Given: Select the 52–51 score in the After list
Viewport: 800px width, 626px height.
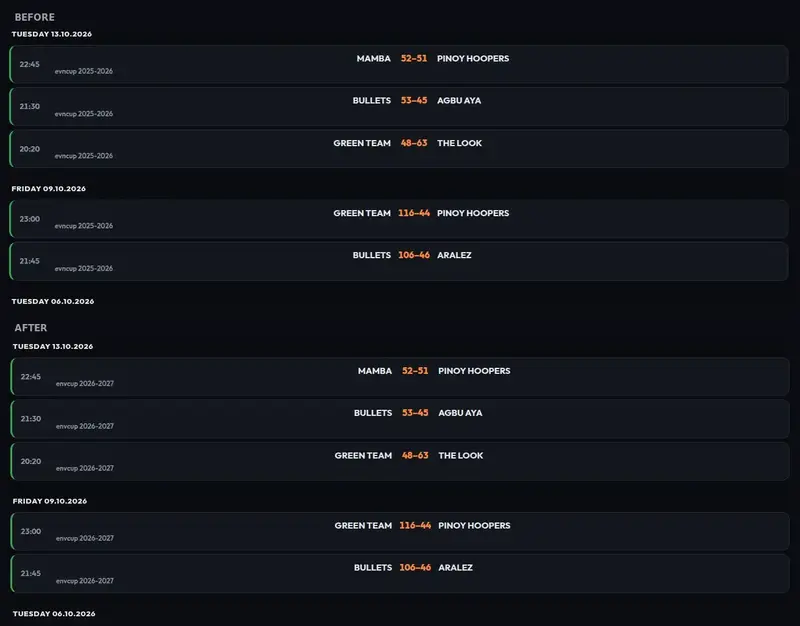Looking at the screenshot, I should click(x=415, y=371).
